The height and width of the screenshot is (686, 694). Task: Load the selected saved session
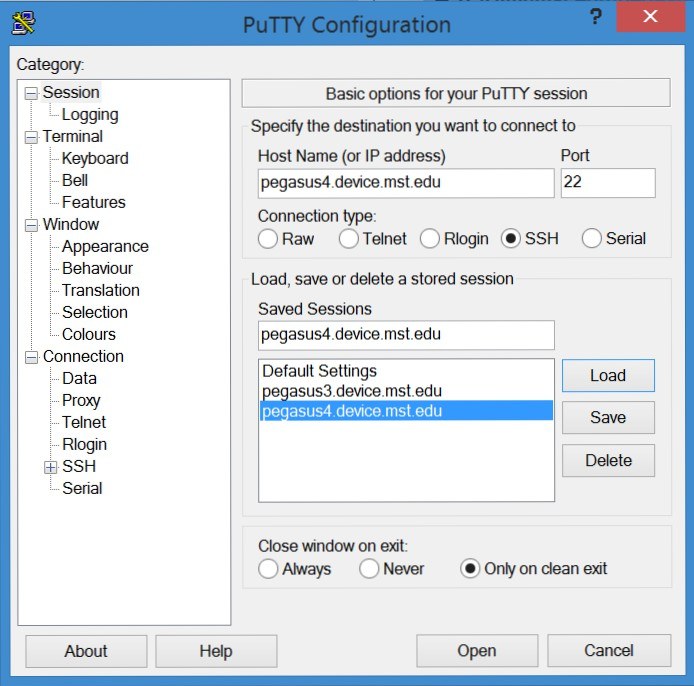pyautogui.click(x=607, y=376)
